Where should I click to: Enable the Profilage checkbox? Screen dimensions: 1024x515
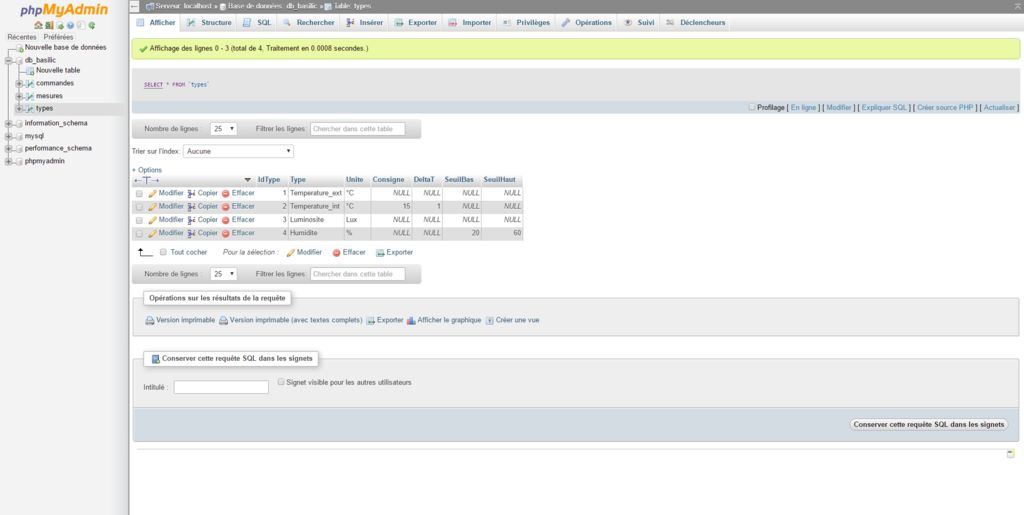click(751, 107)
